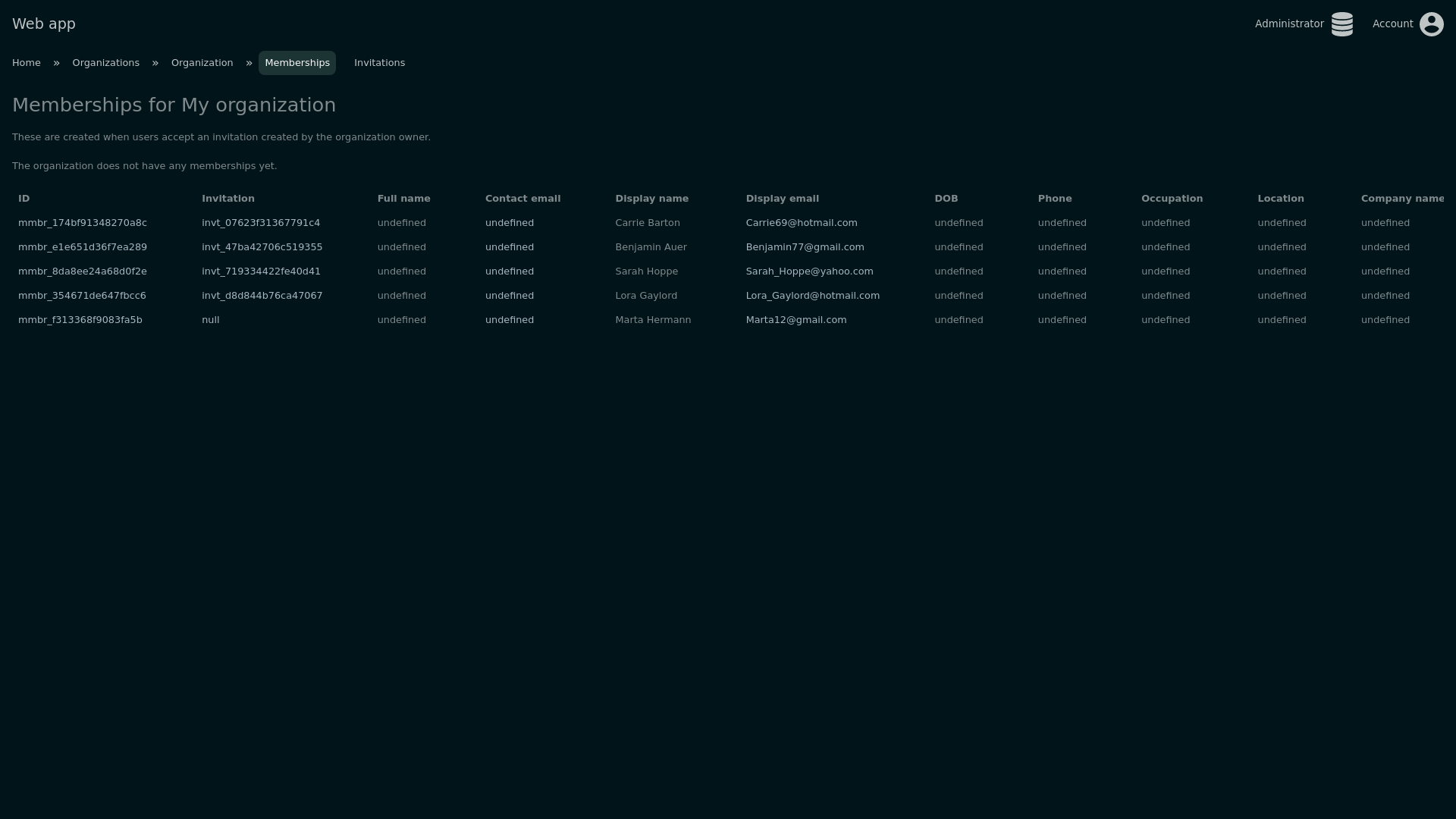The height and width of the screenshot is (819, 1456).
Task: Go to the Home breadcrumb
Action: tap(27, 63)
